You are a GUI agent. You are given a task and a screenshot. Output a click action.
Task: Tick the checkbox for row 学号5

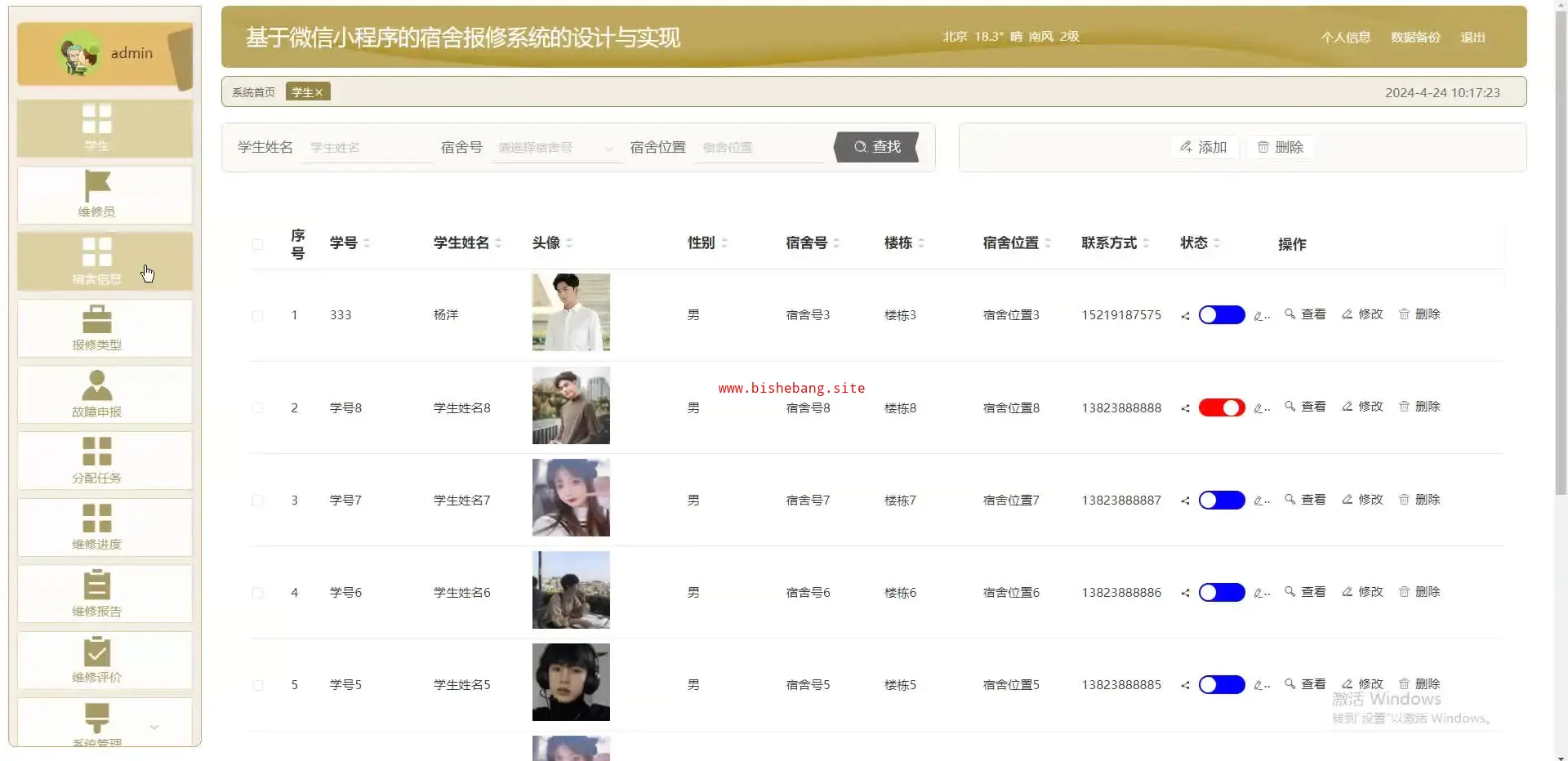tap(257, 685)
